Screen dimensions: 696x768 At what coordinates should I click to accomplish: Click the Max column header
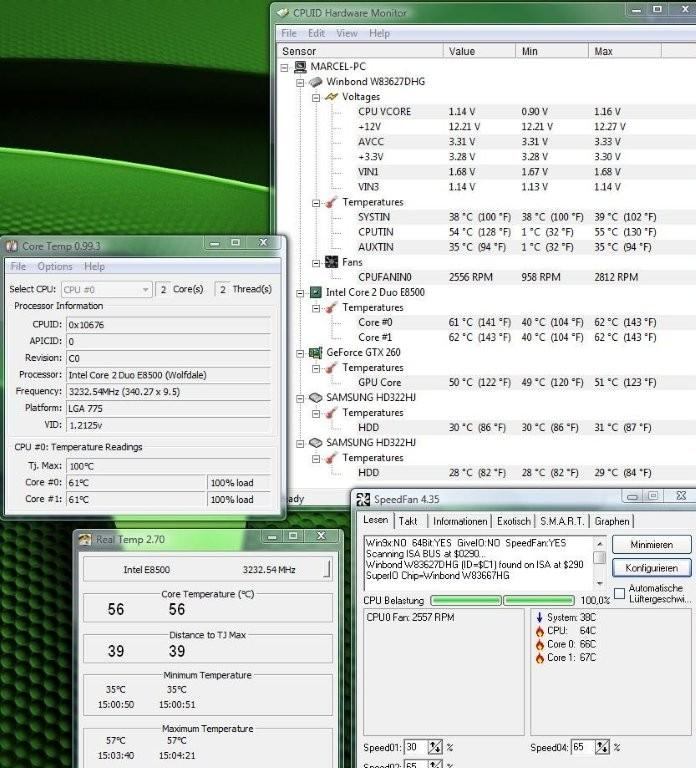point(624,51)
